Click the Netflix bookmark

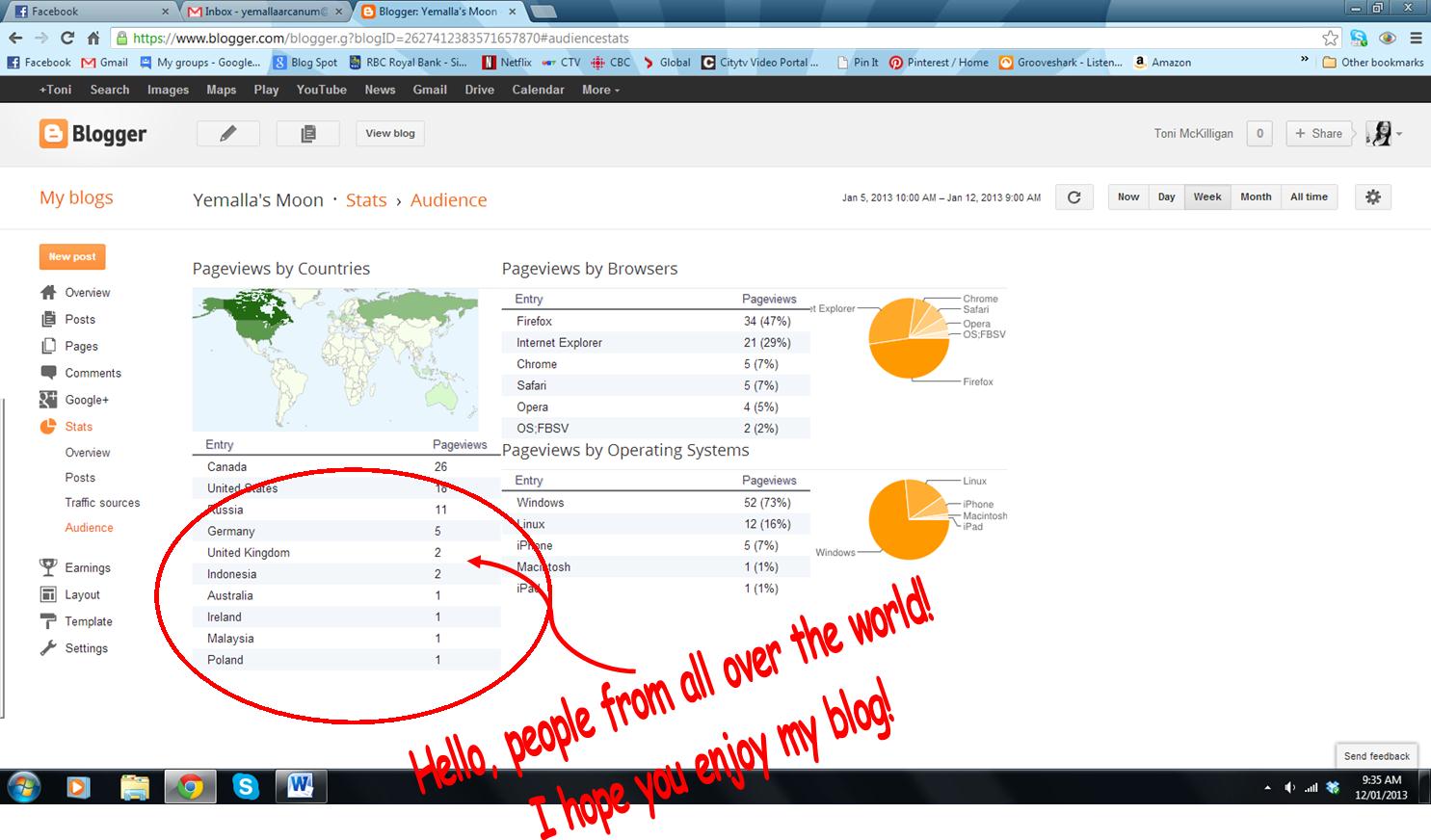(507, 63)
